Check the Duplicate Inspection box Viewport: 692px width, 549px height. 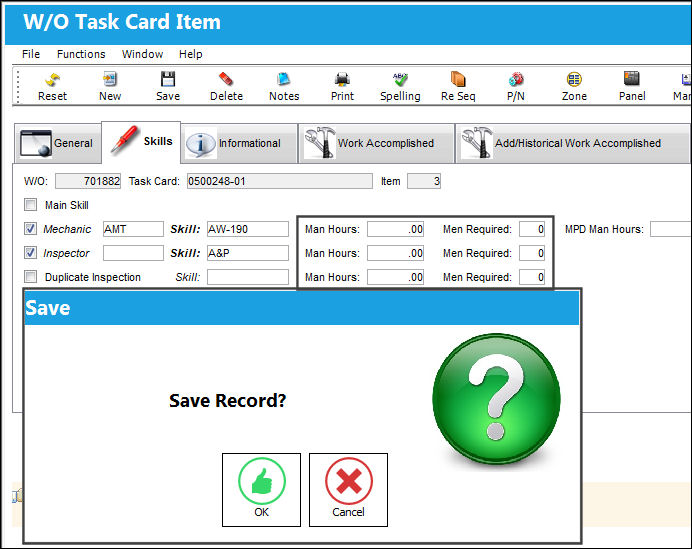pos(30,277)
